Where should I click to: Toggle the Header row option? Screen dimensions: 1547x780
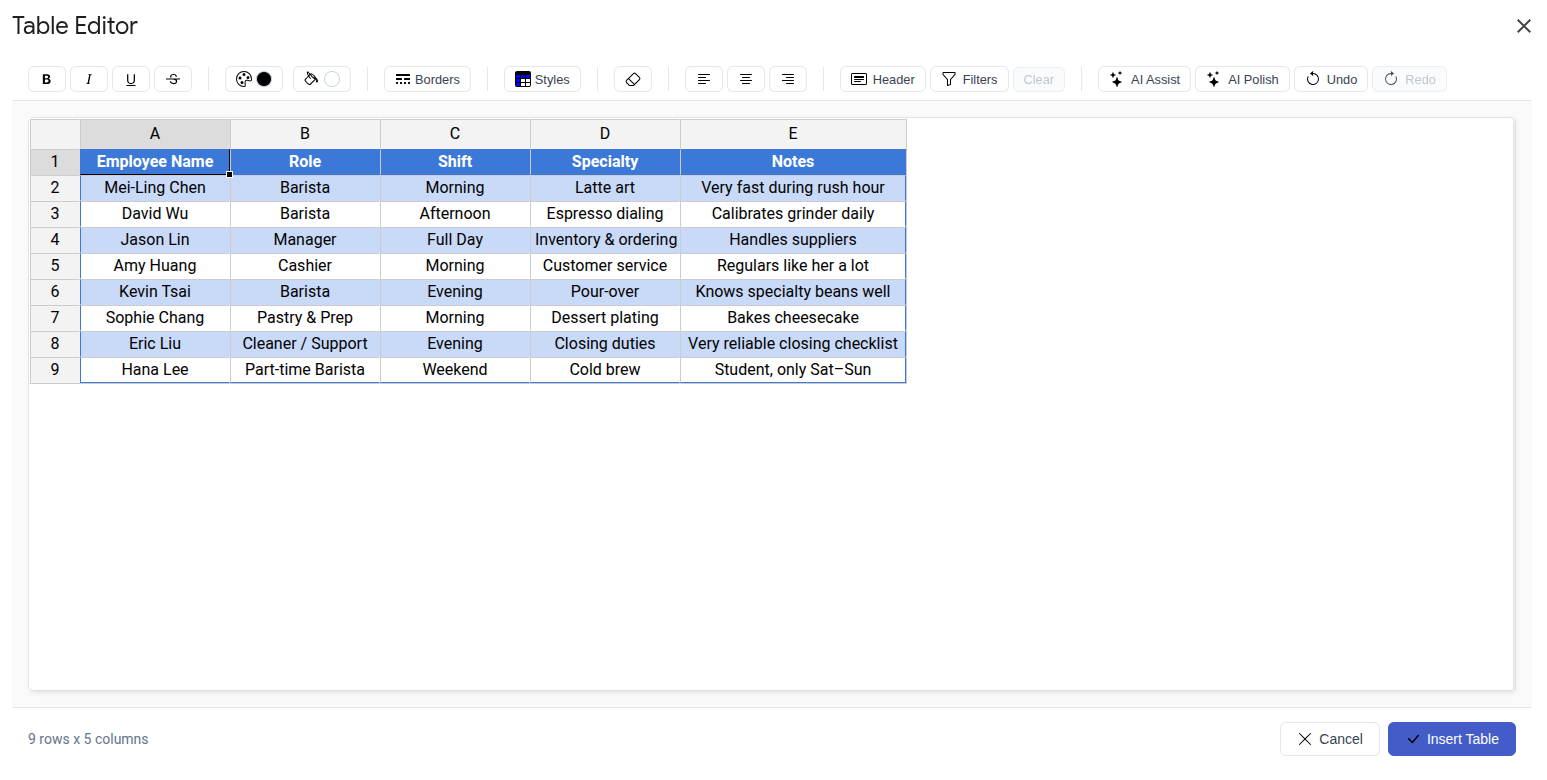pyautogui.click(x=882, y=79)
